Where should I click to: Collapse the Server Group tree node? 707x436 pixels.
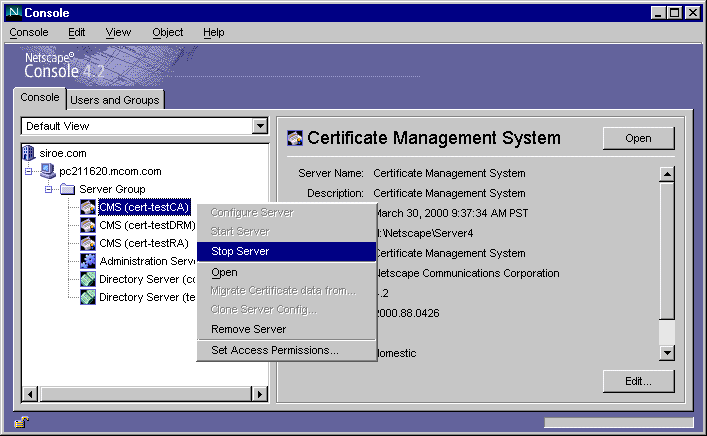pyautogui.click(x=49, y=189)
